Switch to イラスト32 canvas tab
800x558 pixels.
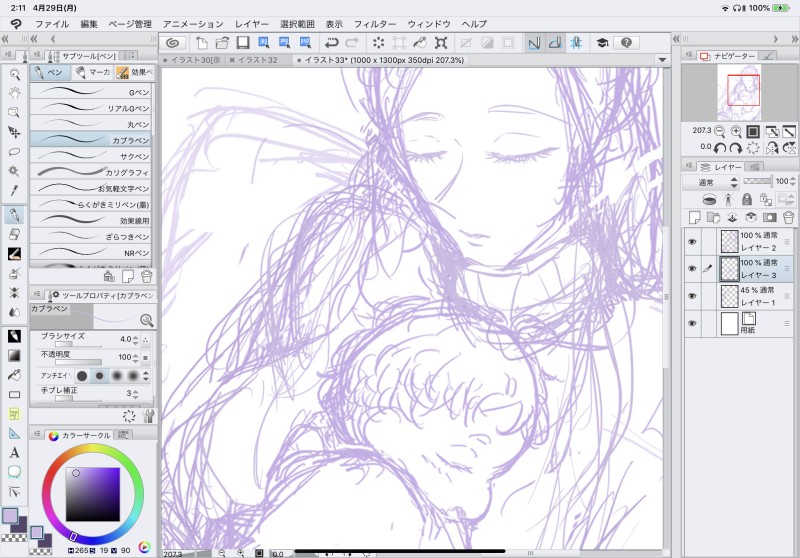(x=258, y=60)
